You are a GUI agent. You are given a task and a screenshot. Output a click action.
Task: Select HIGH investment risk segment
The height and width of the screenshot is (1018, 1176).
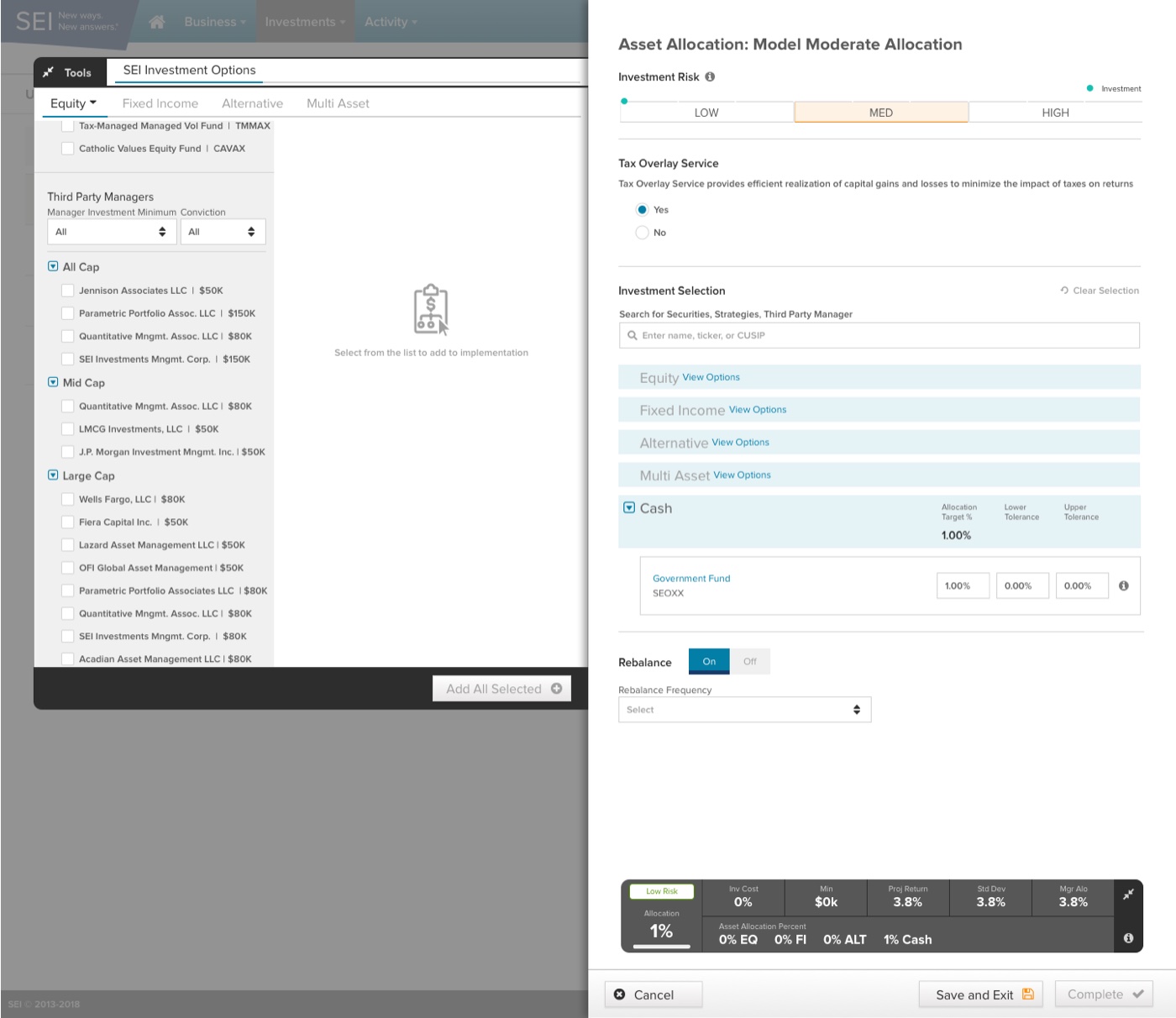tap(1055, 113)
